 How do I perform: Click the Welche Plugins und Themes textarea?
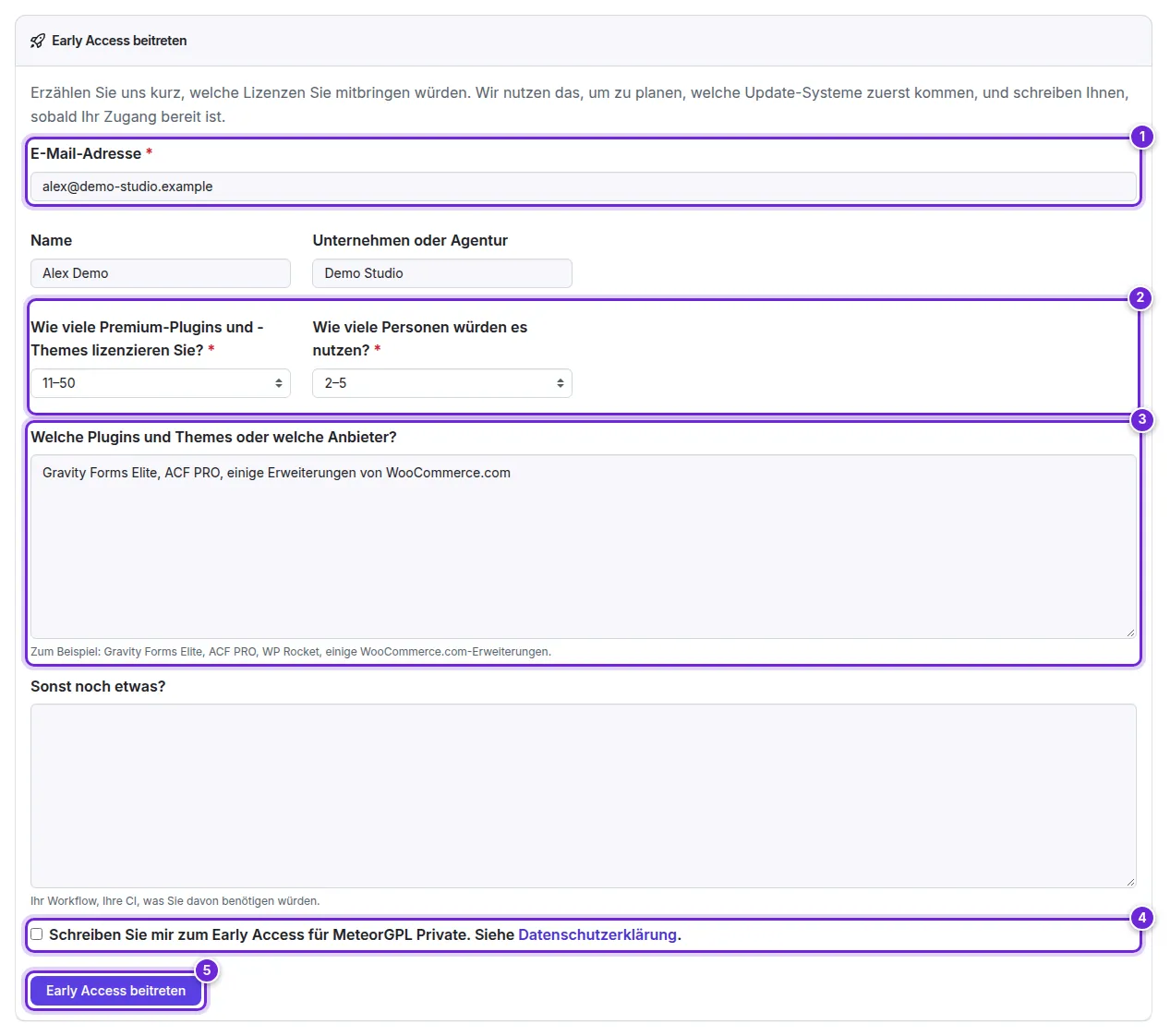coord(584,547)
